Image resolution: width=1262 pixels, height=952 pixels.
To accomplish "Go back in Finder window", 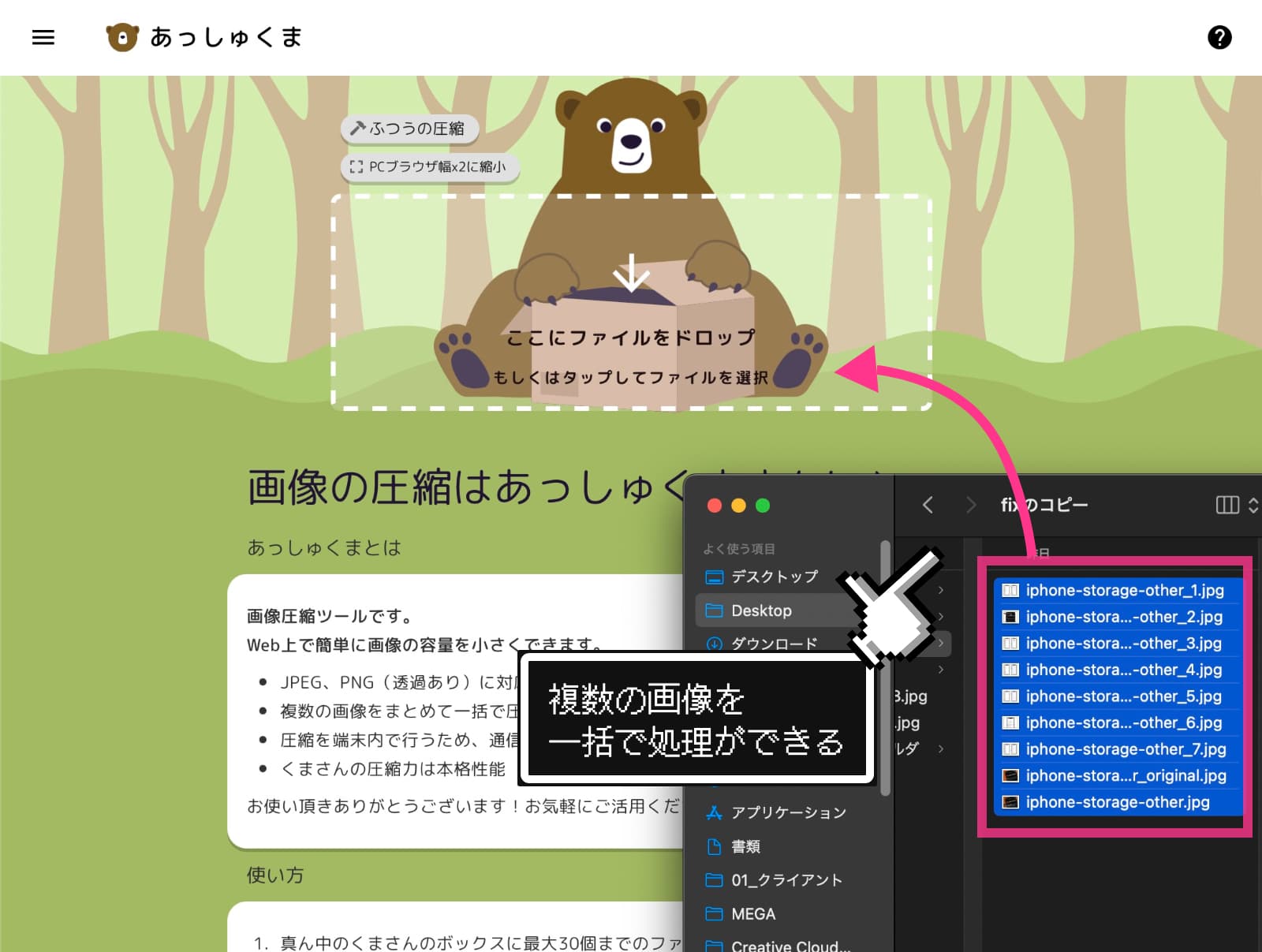I will 928,505.
